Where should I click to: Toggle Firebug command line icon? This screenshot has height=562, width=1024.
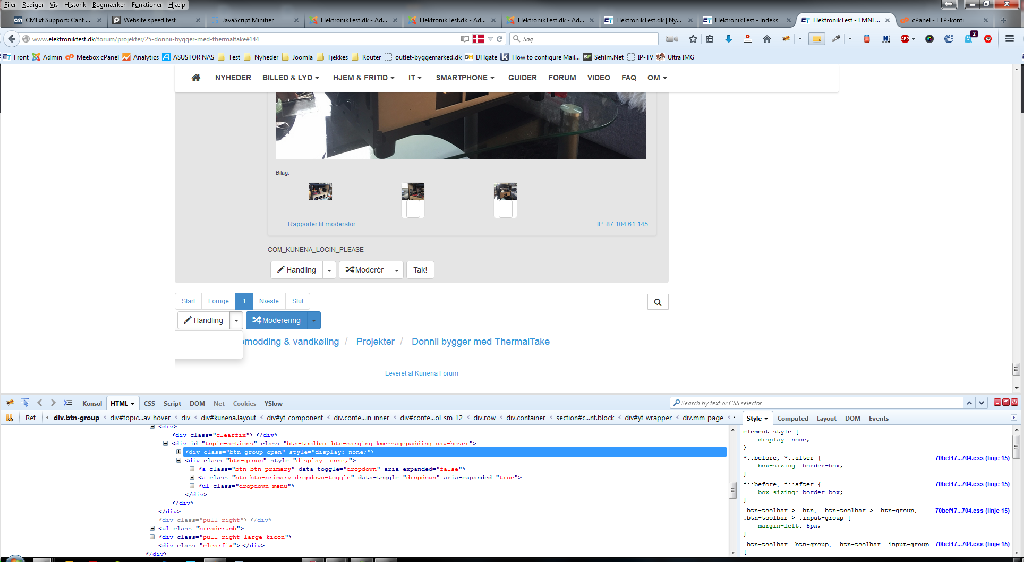click(67, 403)
